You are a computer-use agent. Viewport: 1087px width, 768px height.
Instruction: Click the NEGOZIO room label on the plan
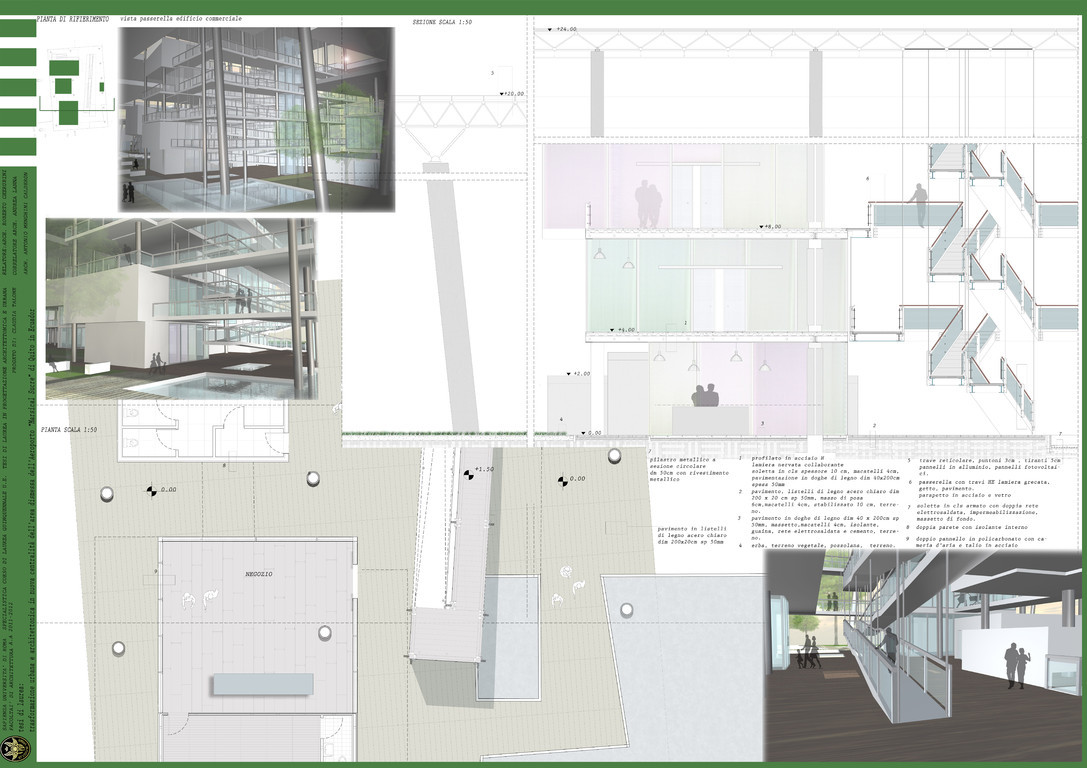[x=260, y=576]
